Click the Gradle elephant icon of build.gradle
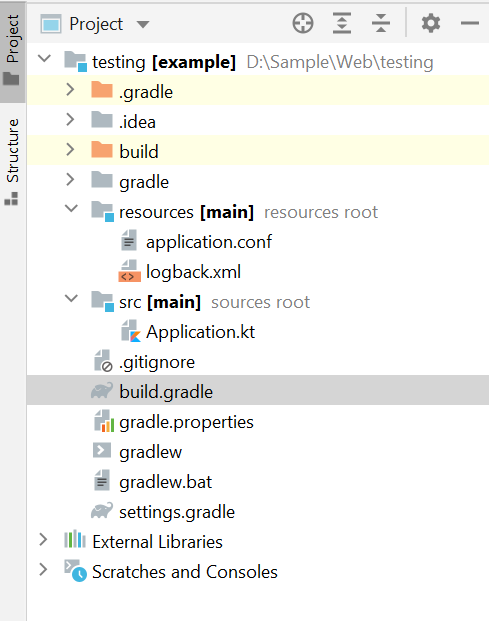 (102, 391)
